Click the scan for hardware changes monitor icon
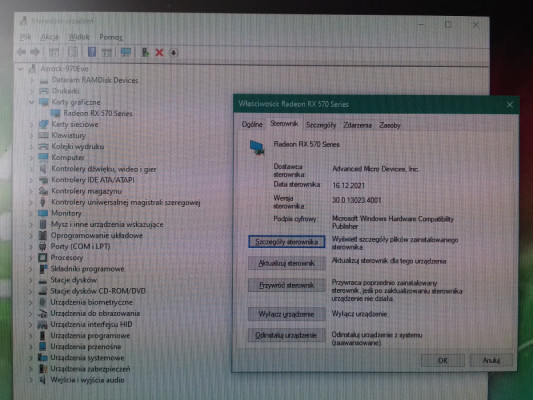This screenshot has height=400, width=533. 125,52
